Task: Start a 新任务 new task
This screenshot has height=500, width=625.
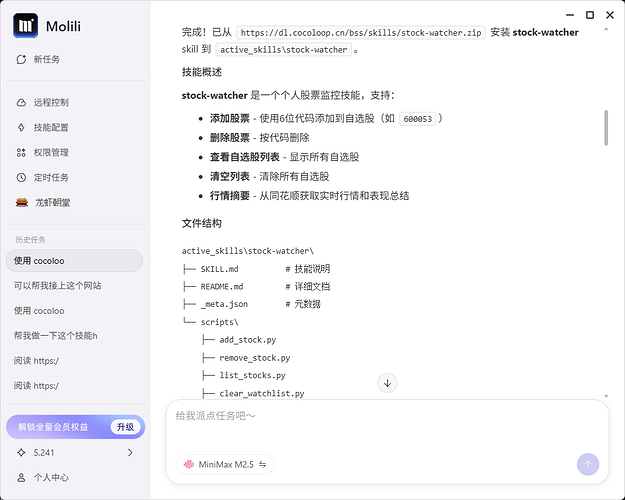Action: tap(47, 59)
